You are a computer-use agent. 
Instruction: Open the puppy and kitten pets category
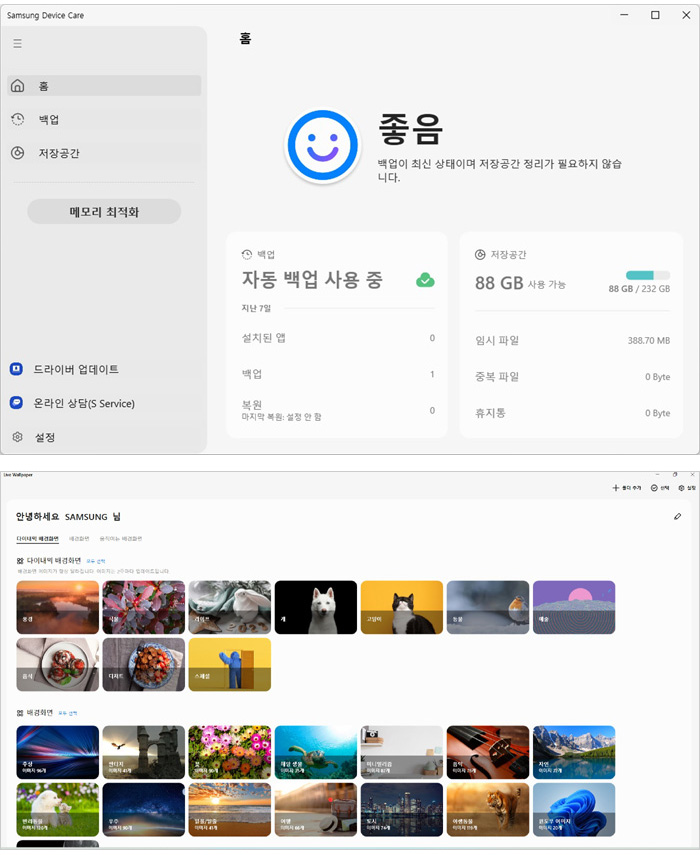click(x=58, y=810)
